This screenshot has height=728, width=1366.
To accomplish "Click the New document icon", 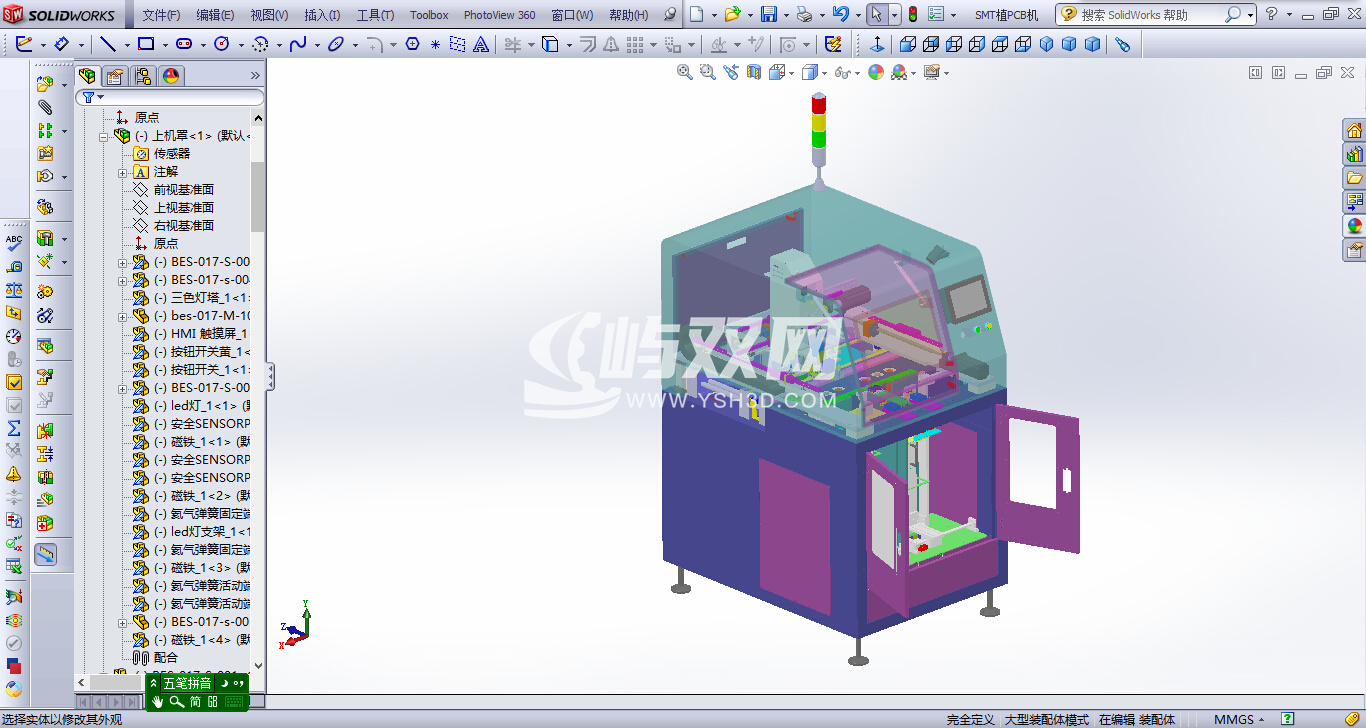I will [x=697, y=14].
